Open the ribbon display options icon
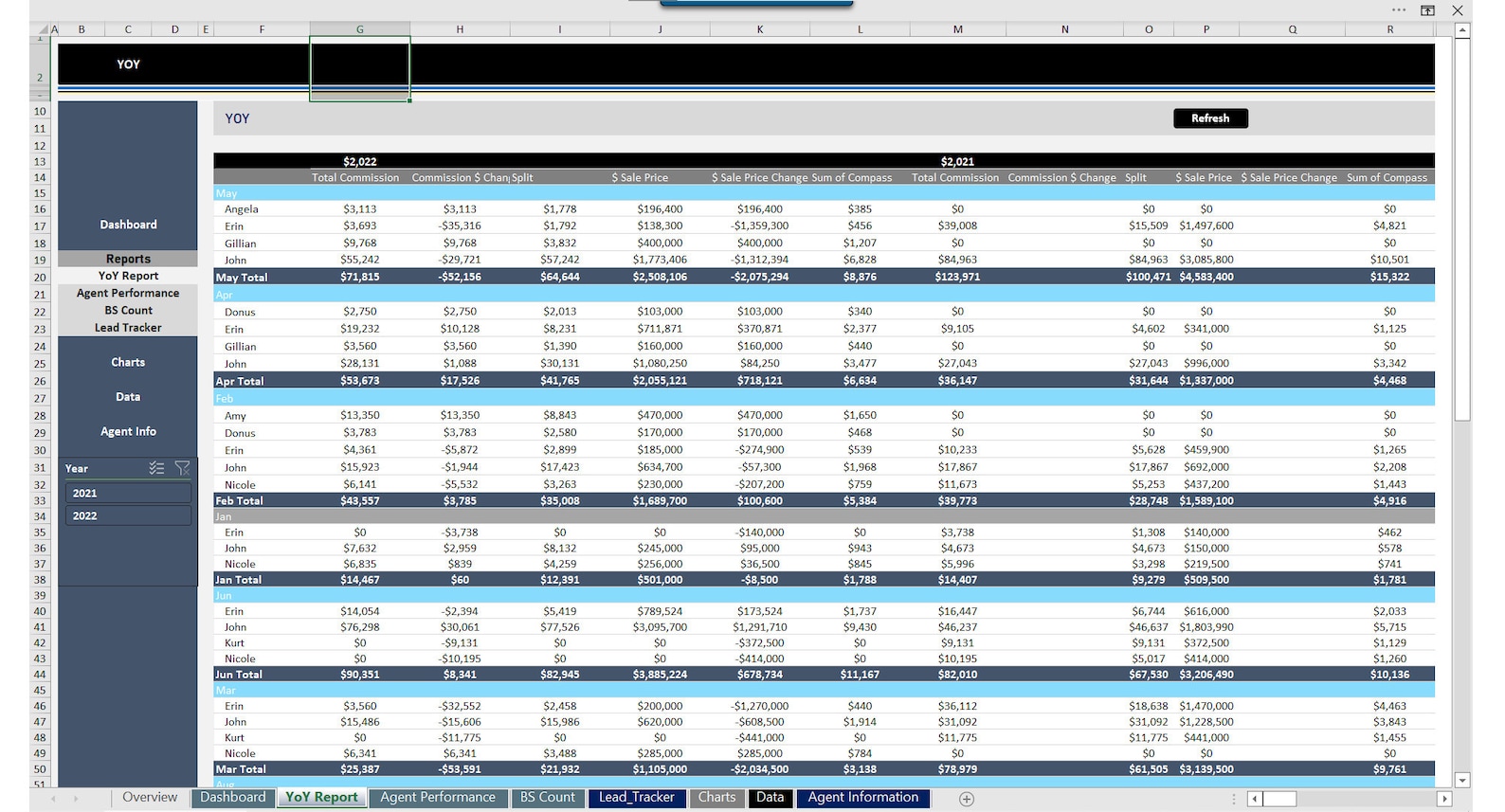This screenshot has height=812, width=1505. pyautogui.click(x=1427, y=10)
